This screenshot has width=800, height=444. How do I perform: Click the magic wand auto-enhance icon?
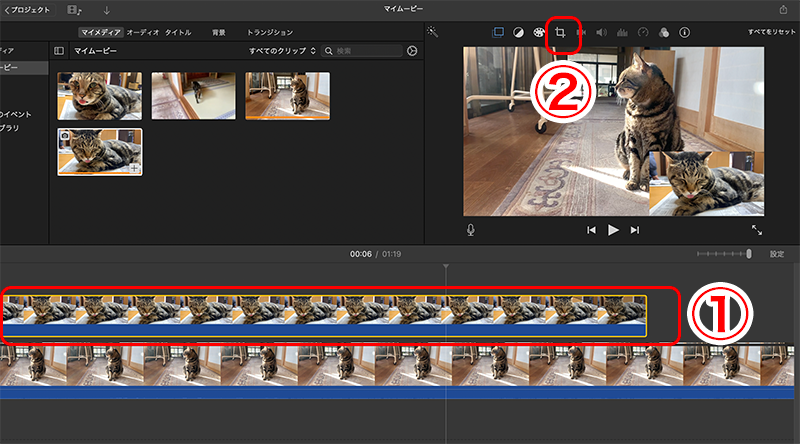[x=432, y=32]
